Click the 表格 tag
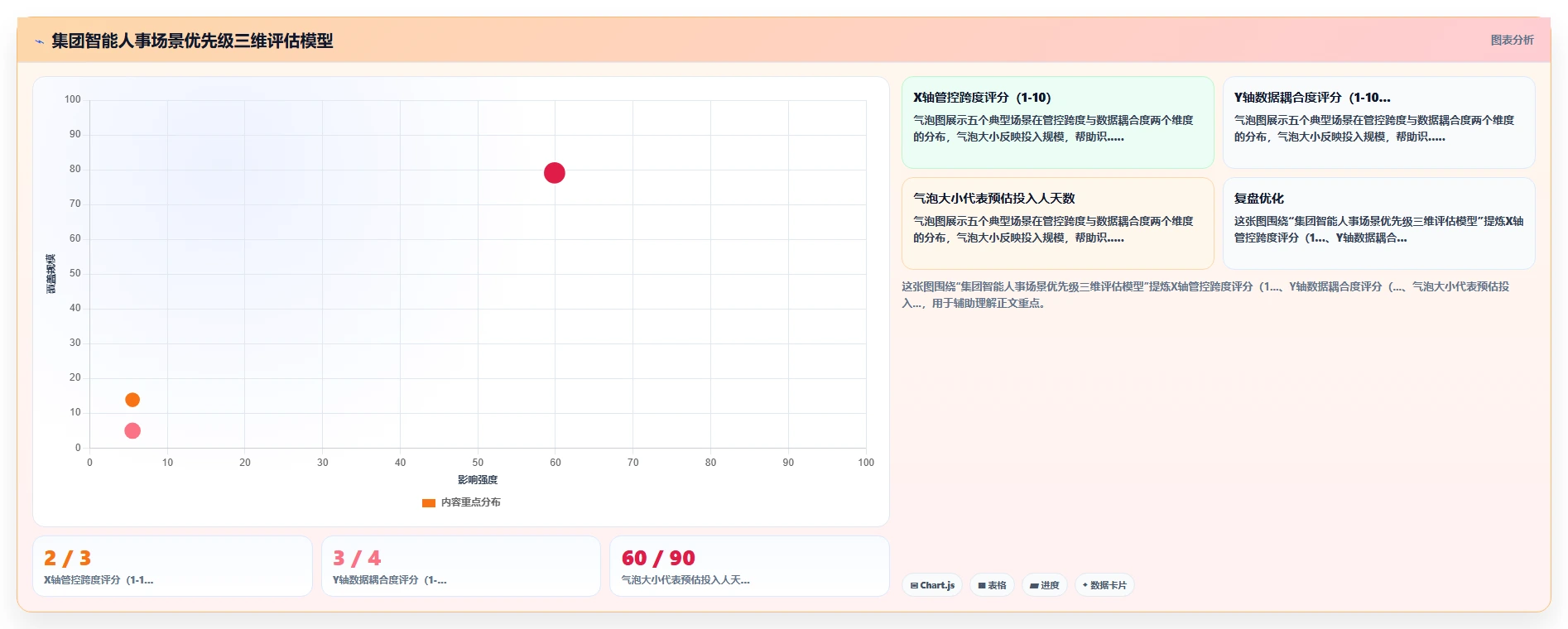Screen dimensions: 1568x629 tap(992, 585)
